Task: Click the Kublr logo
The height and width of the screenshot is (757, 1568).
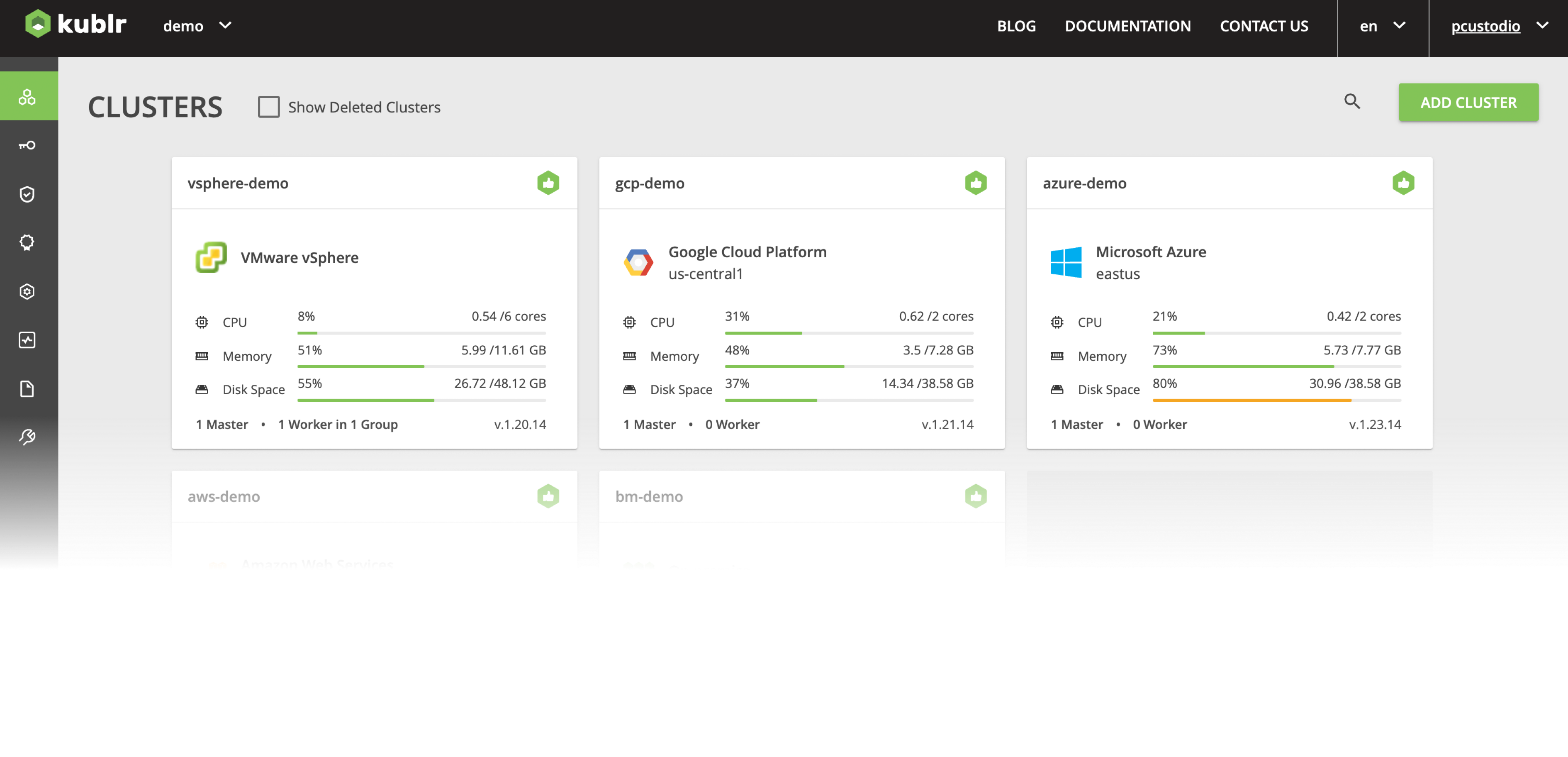Action: coord(75,24)
